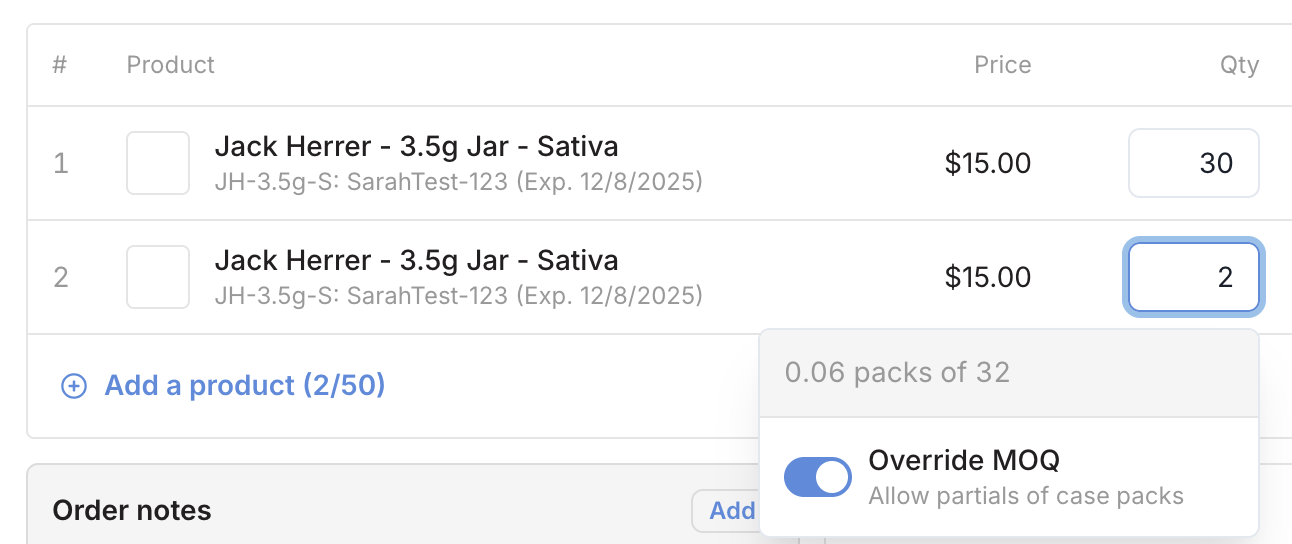Toggle the Override MOQ switch
Screen dimensions: 1292x544
click(817, 478)
